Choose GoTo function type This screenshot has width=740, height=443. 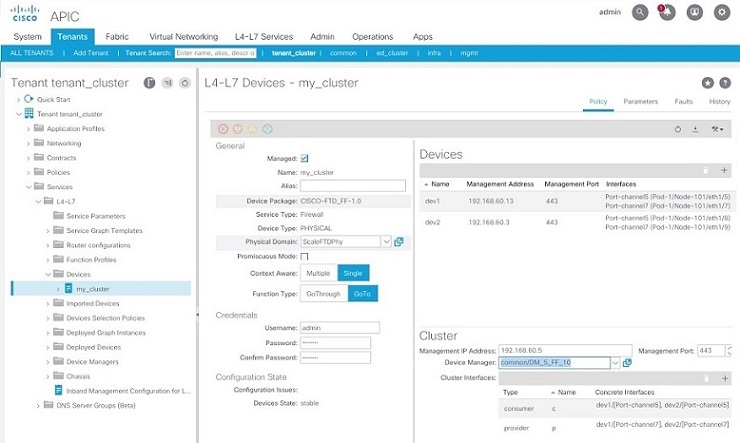click(x=362, y=293)
